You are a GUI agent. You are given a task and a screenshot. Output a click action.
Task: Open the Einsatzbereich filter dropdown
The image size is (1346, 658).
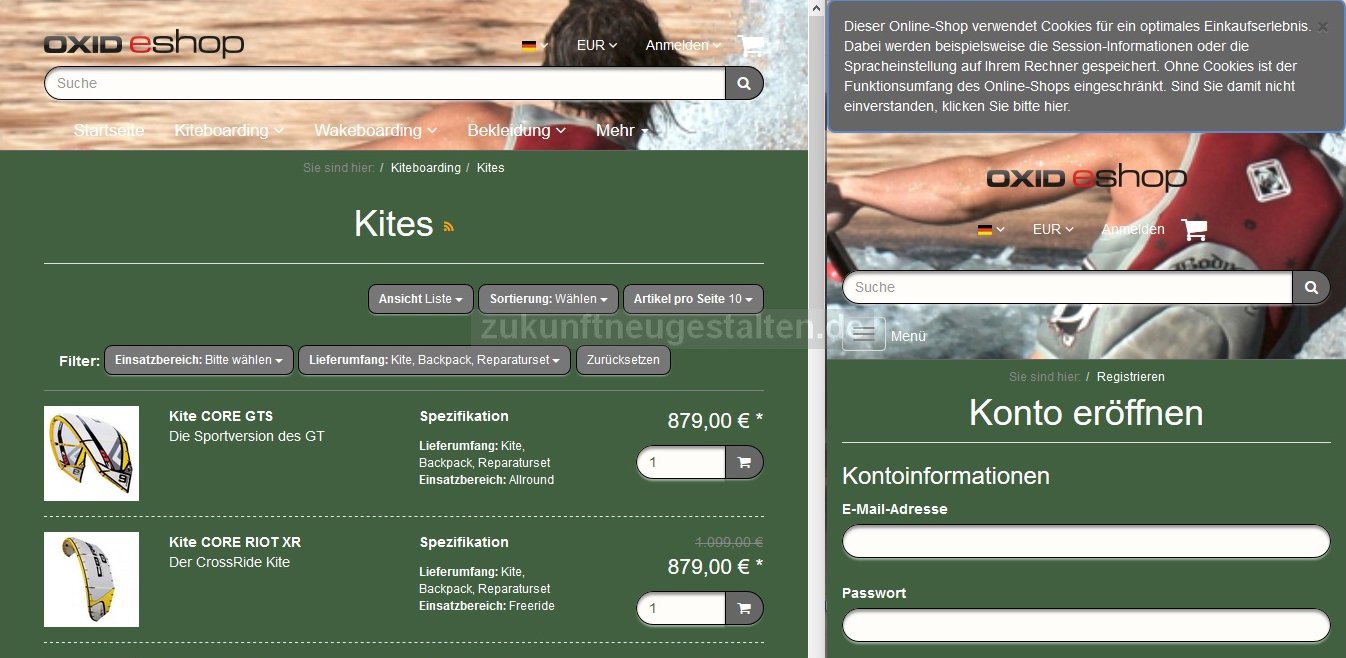[x=199, y=360]
